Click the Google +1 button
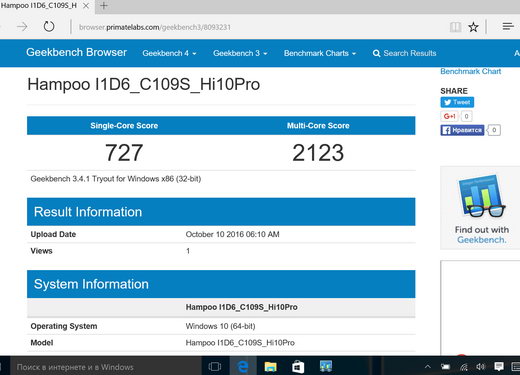Image resolution: width=520 pixels, height=375 pixels. [x=450, y=116]
